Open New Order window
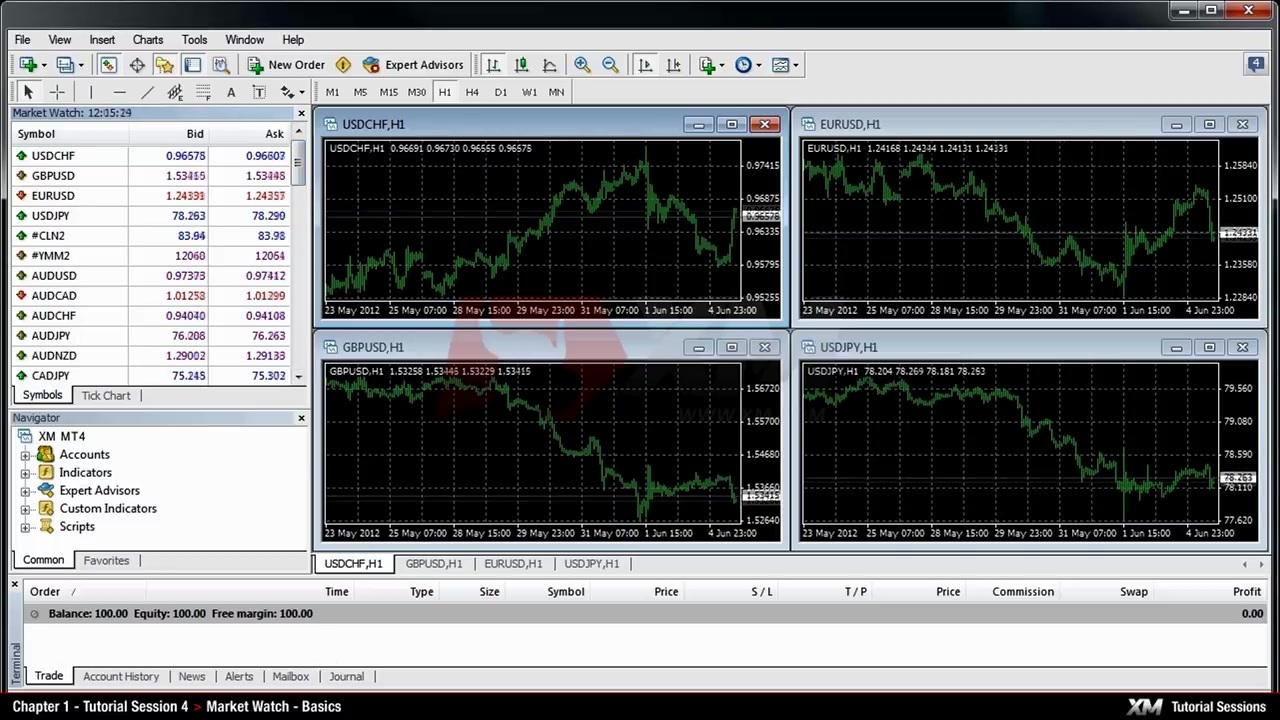1280x720 pixels. (286, 65)
